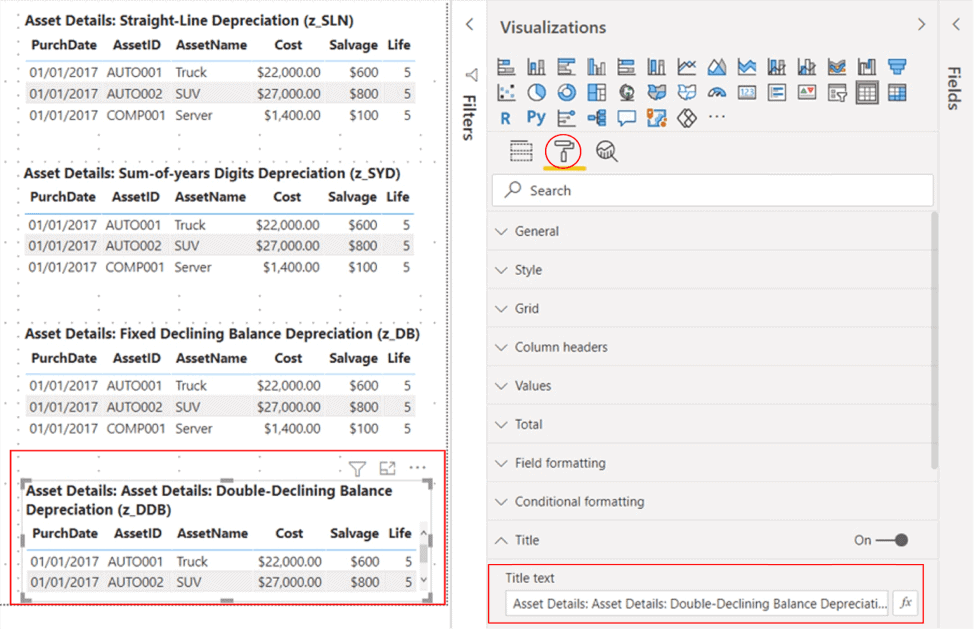The height and width of the screenshot is (629, 974).
Task: Select the clustered column chart visual
Action: [x=596, y=66]
